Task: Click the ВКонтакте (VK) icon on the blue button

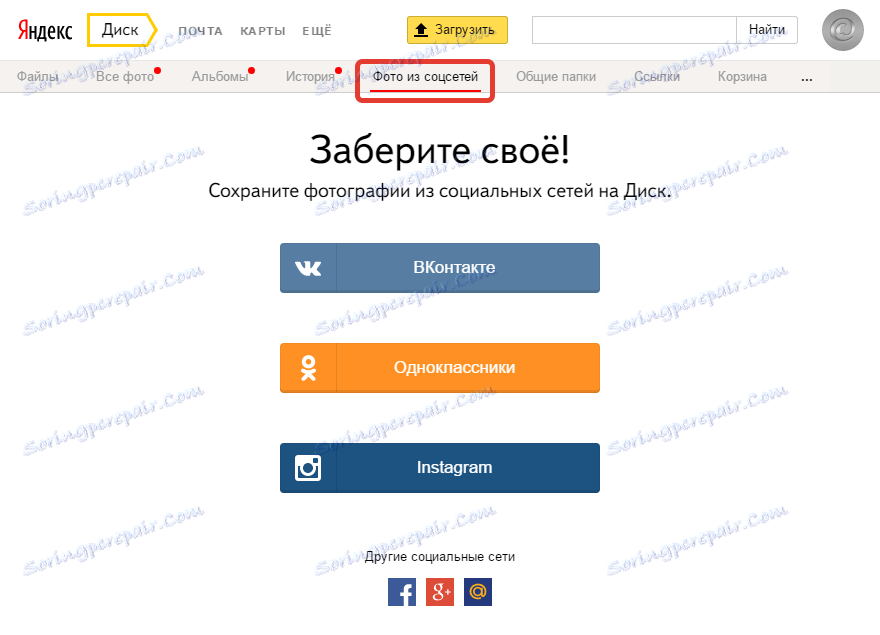Action: pos(308,268)
